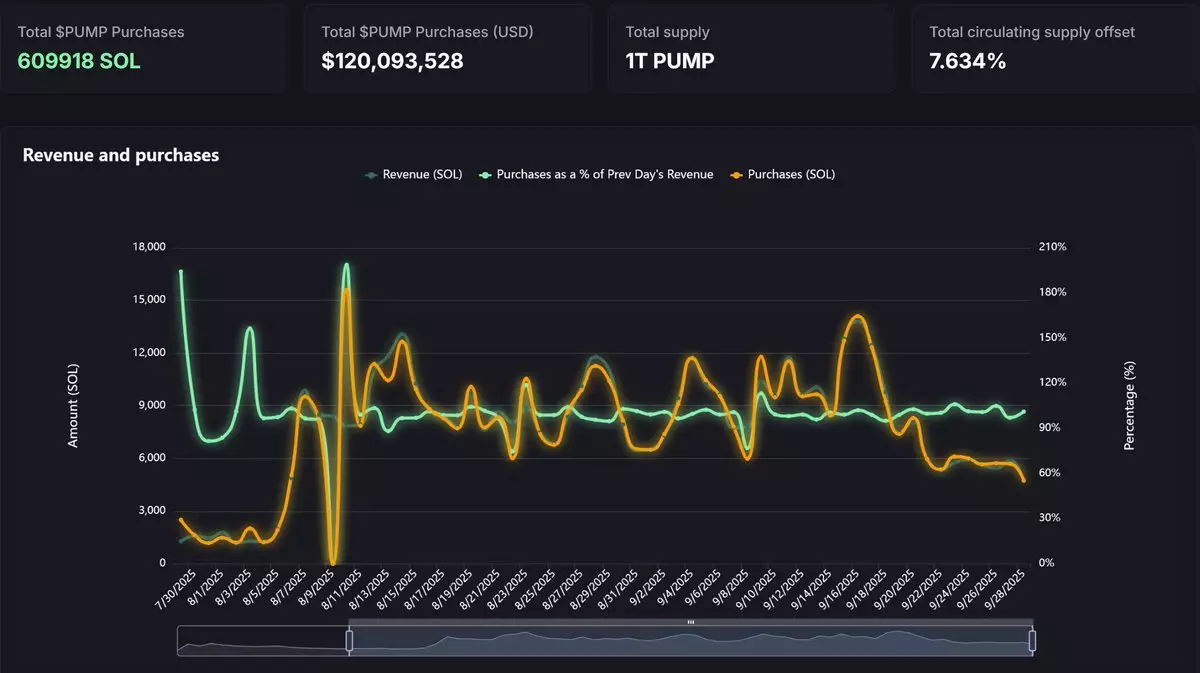Screen dimensions: 1200x673
Task: Click the 609918 SOL total purchases value
Action: pyautogui.click(x=79, y=61)
